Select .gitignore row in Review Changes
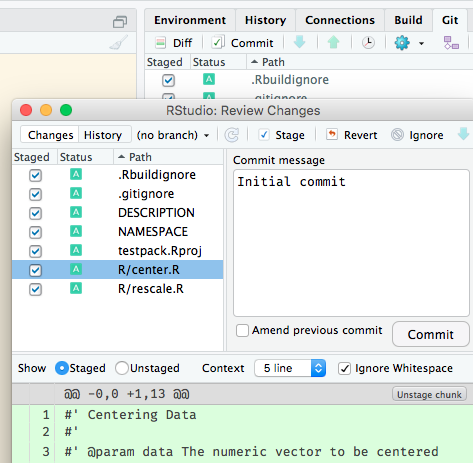 (117, 194)
